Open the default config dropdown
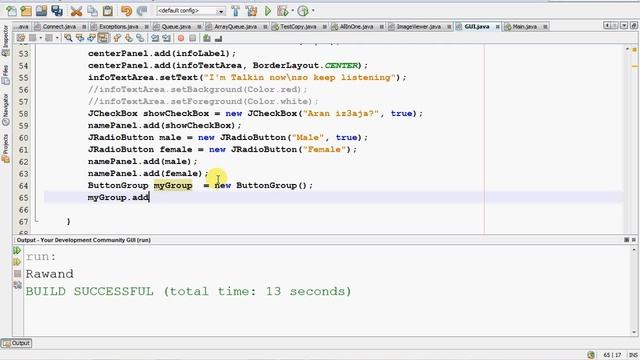Viewport: 640px width, 360px height. click(x=191, y=11)
